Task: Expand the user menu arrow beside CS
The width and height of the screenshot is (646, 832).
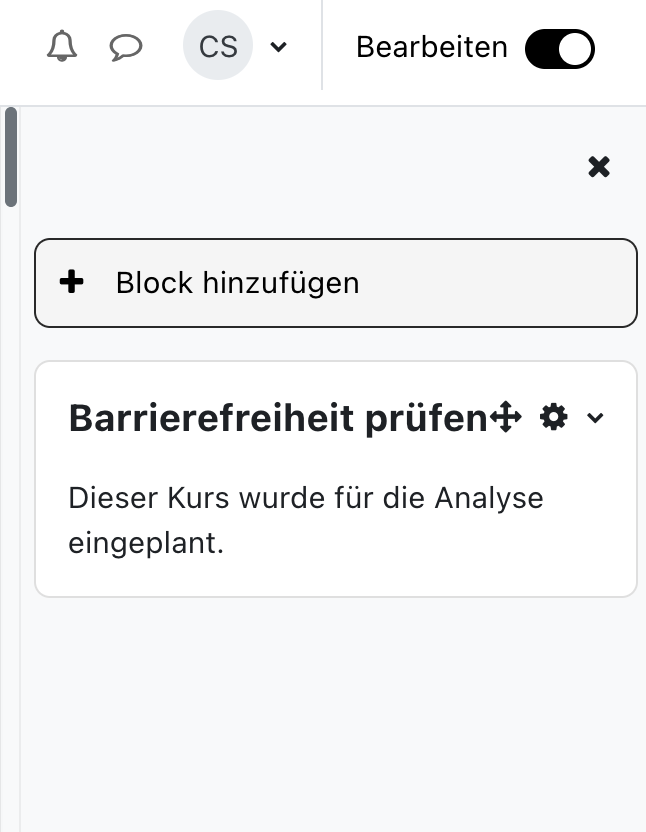Action: point(279,47)
